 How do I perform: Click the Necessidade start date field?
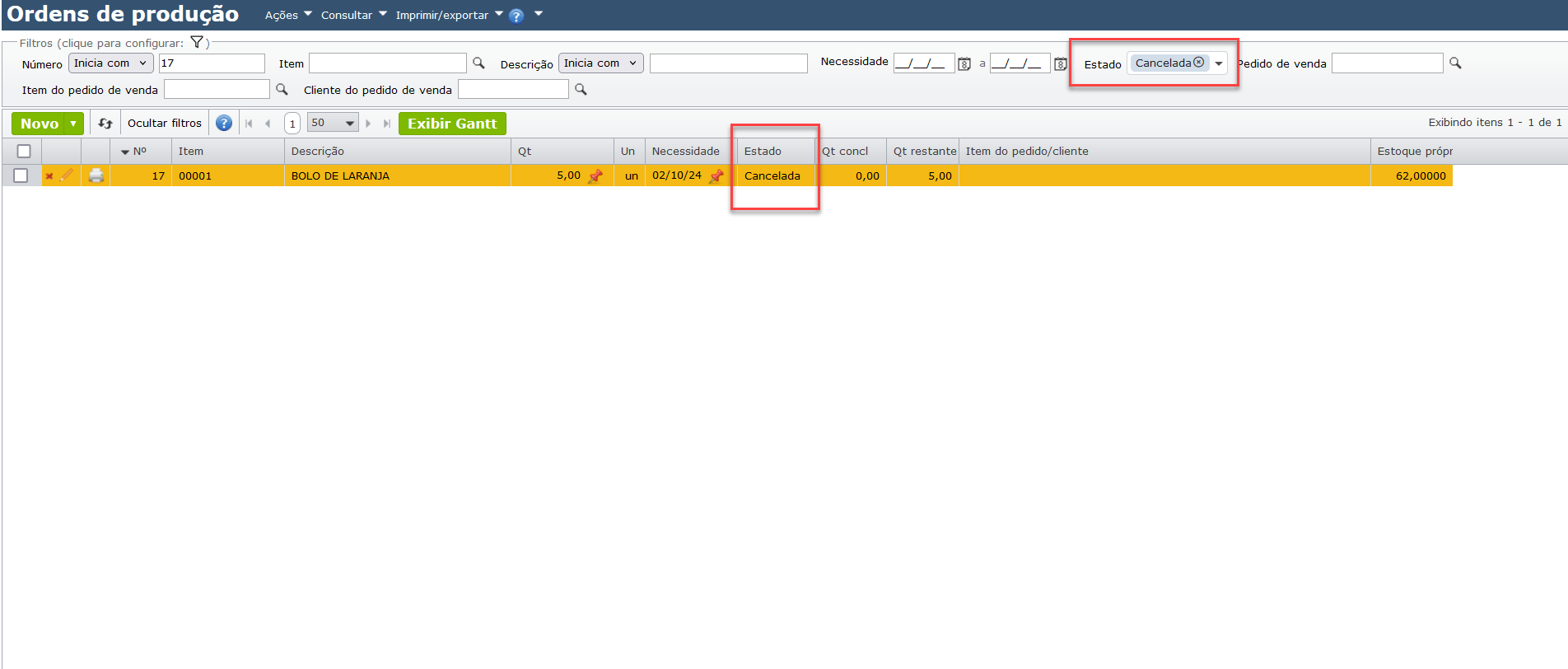click(x=923, y=63)
